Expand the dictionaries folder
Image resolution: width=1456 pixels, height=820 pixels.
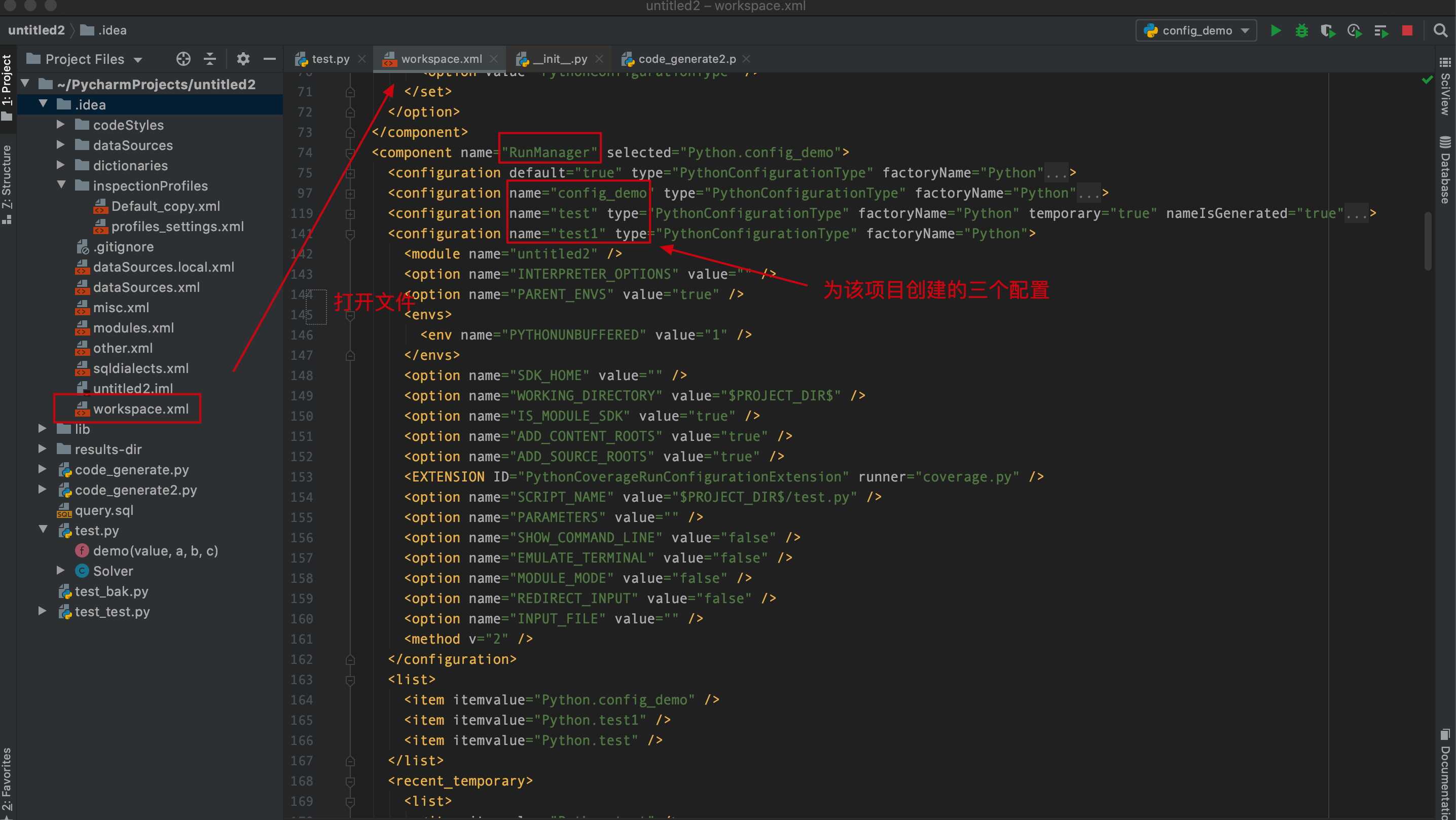(60, 165)
